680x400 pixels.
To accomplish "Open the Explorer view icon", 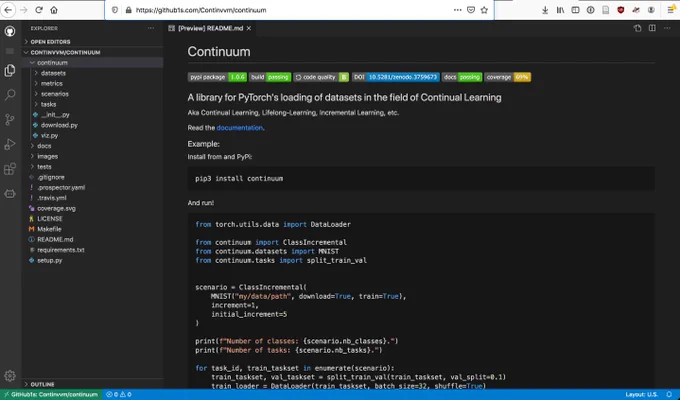I will [x=10, y=70].
